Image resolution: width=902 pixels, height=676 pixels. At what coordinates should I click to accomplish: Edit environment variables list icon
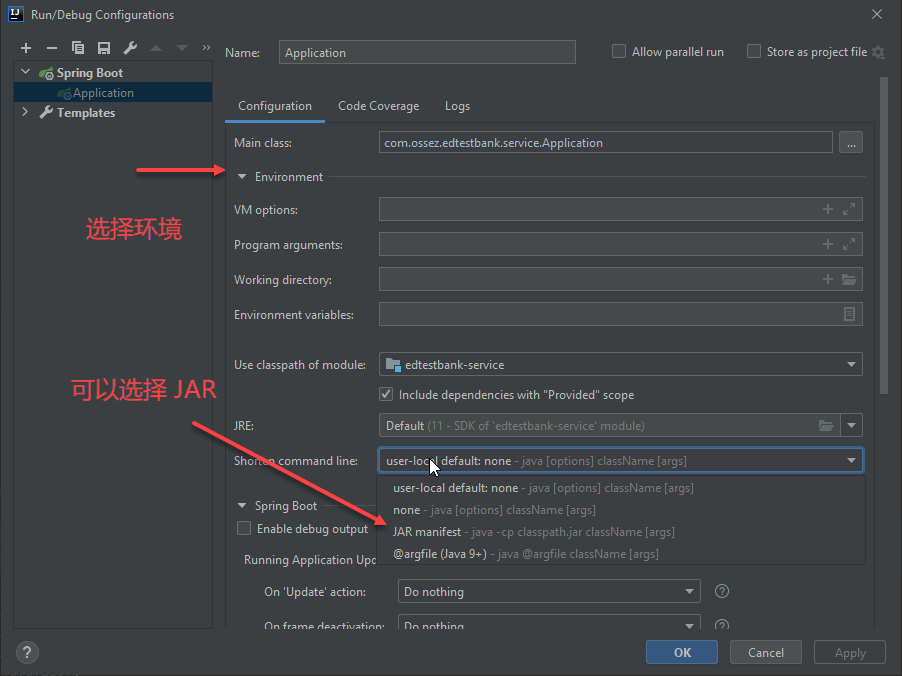849,314
